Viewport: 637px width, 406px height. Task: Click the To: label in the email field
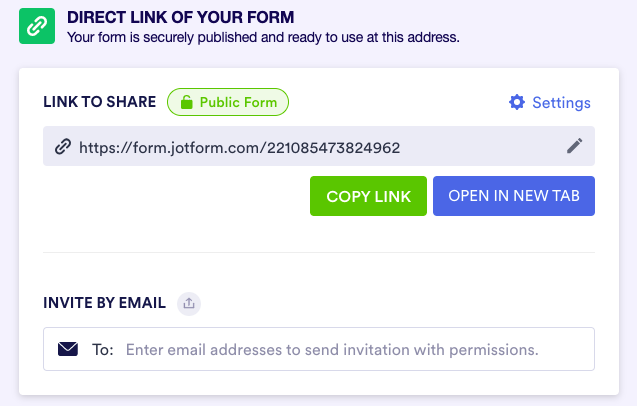[x=103, y=350]
